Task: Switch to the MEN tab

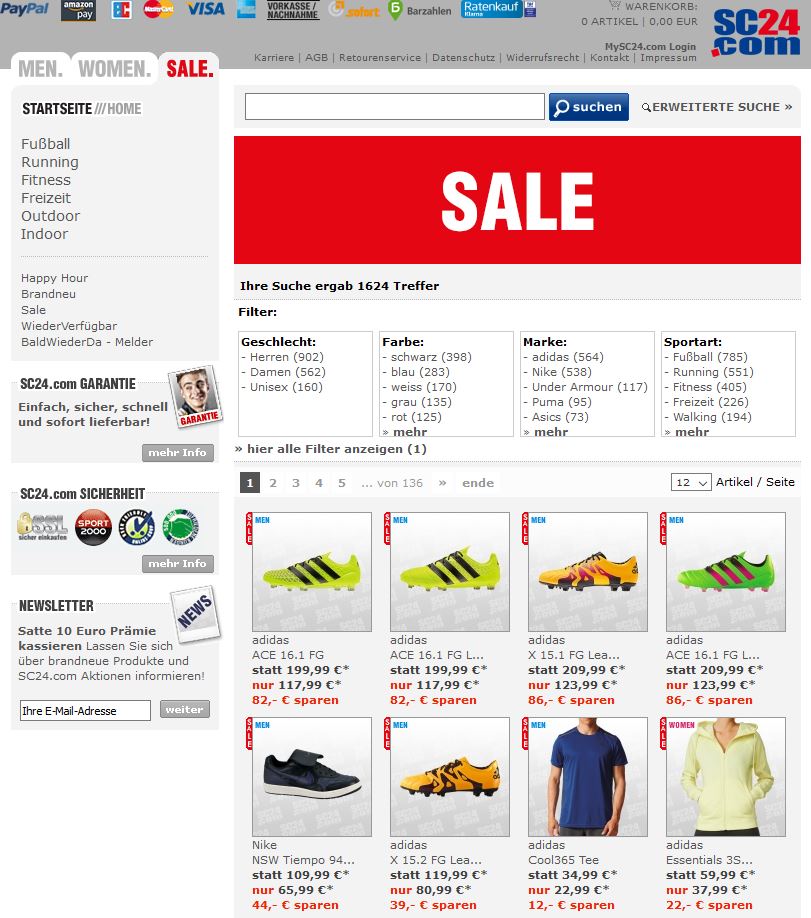Action: pos(41,69)
